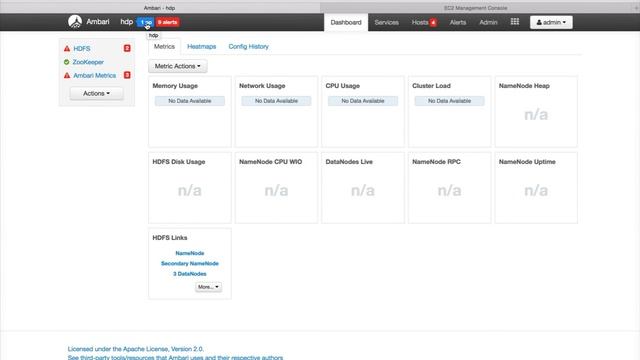The width and height of the screenshot is (640, 360).
Task: Open the views grid icon
Action: point(515,22)
